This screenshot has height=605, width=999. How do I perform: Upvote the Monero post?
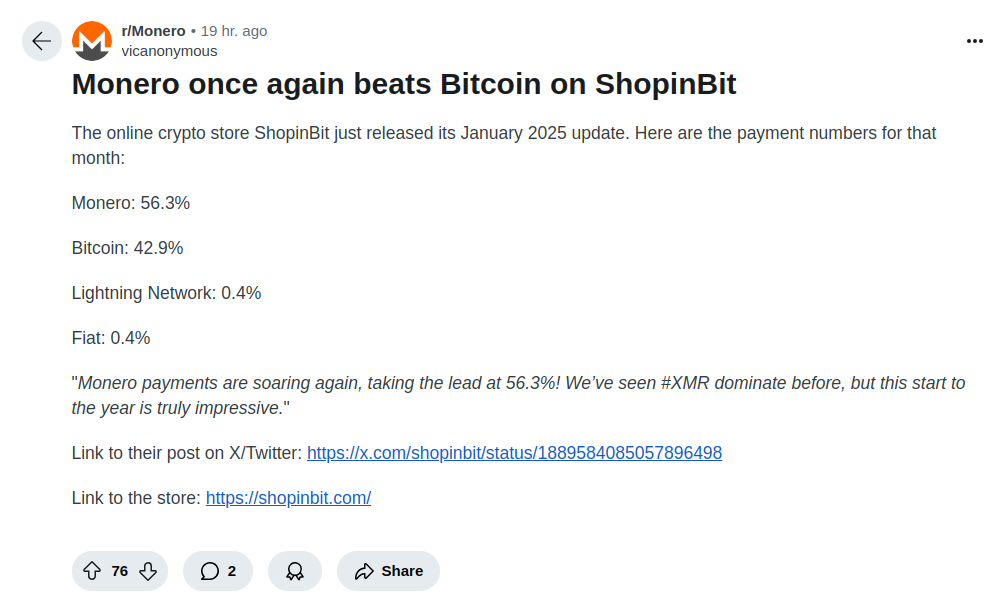92,571
